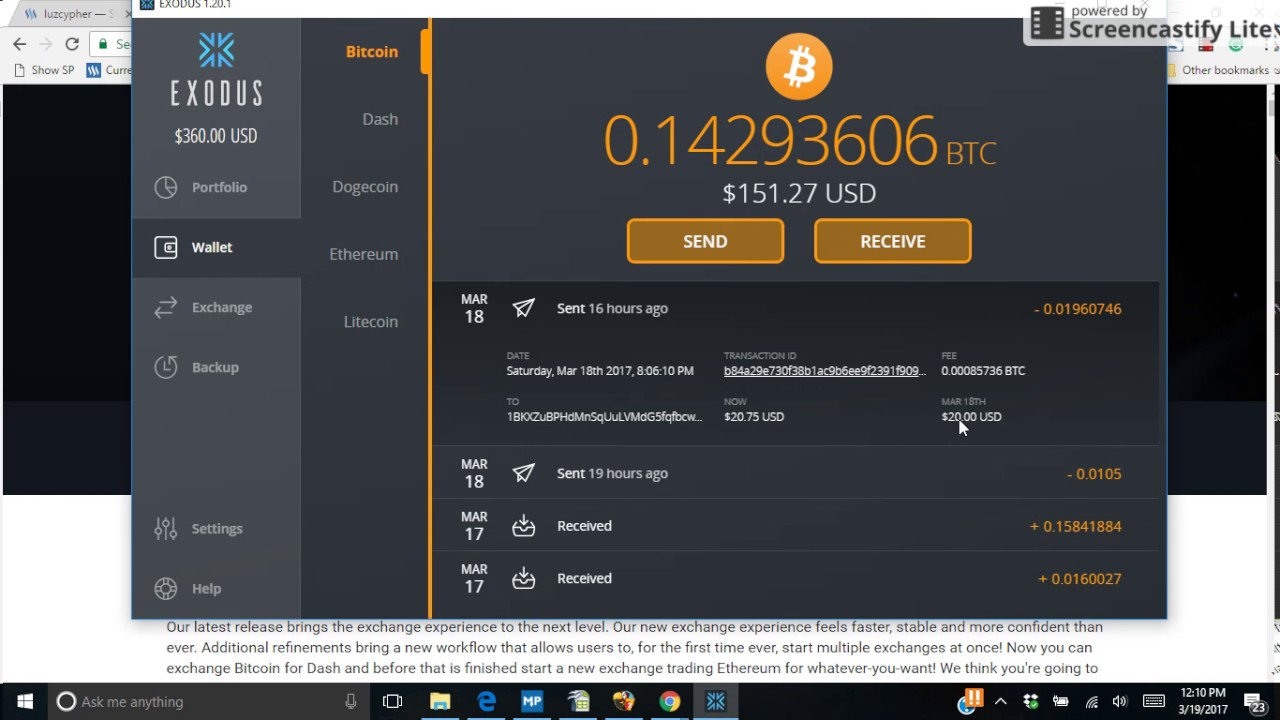Click the date Saturday, Mar 18th 2017, 8:06:10 PM
This screenshot has width=1280, height=720.
point(600,371)
